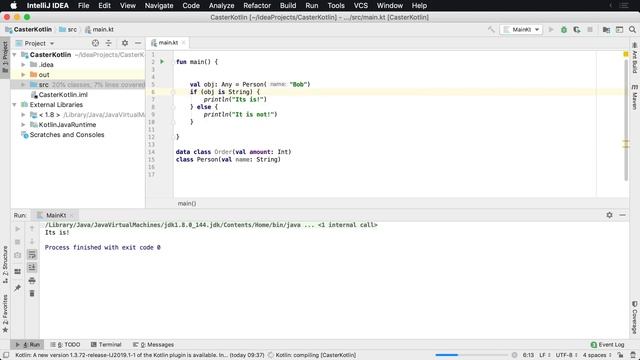Print the Run console output
Viewport: 640px width, 360px height.
pyautogui.click(x=32, y=280)
